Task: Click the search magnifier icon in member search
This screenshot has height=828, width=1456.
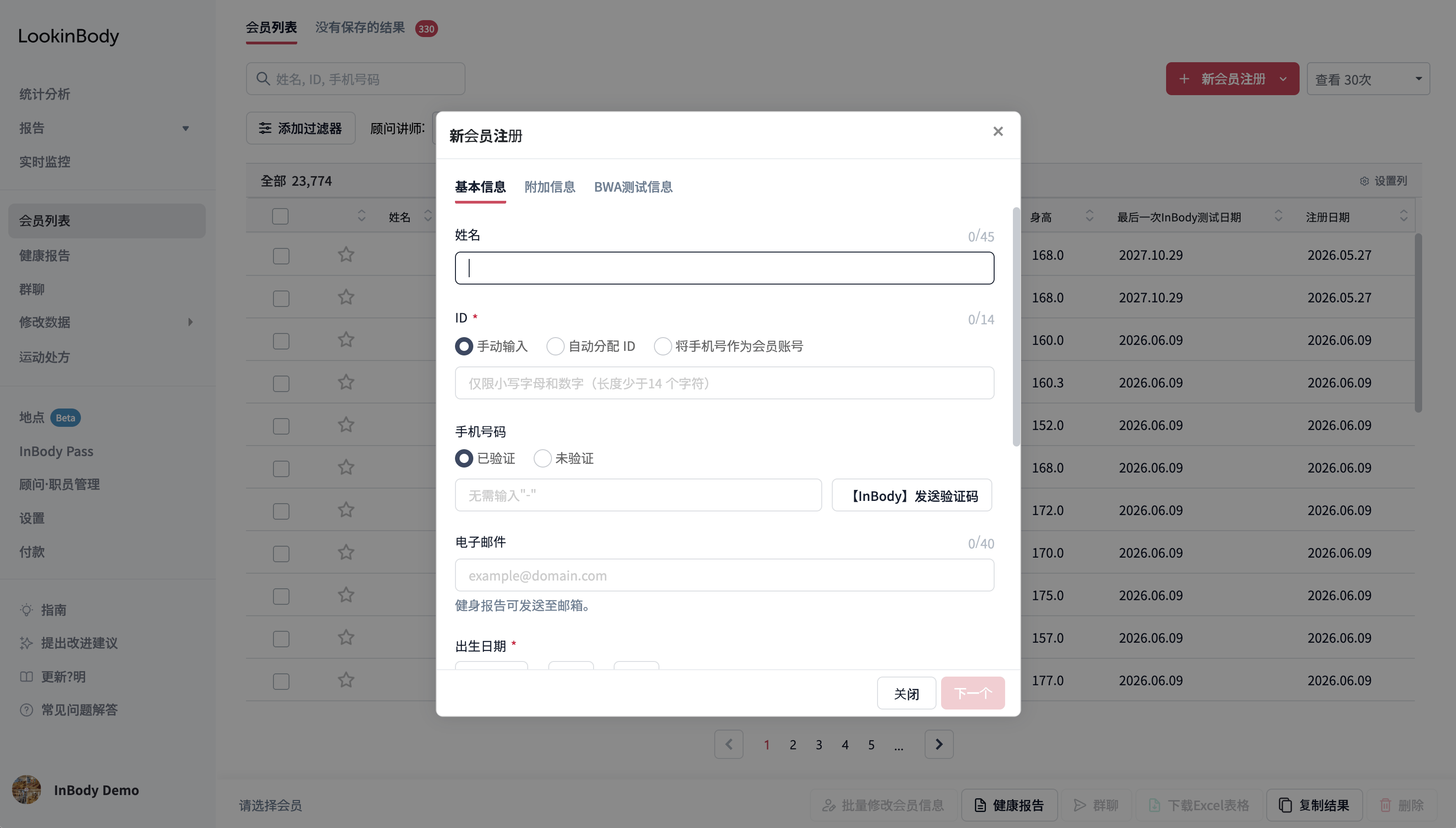Action: (x=262, y=79)
